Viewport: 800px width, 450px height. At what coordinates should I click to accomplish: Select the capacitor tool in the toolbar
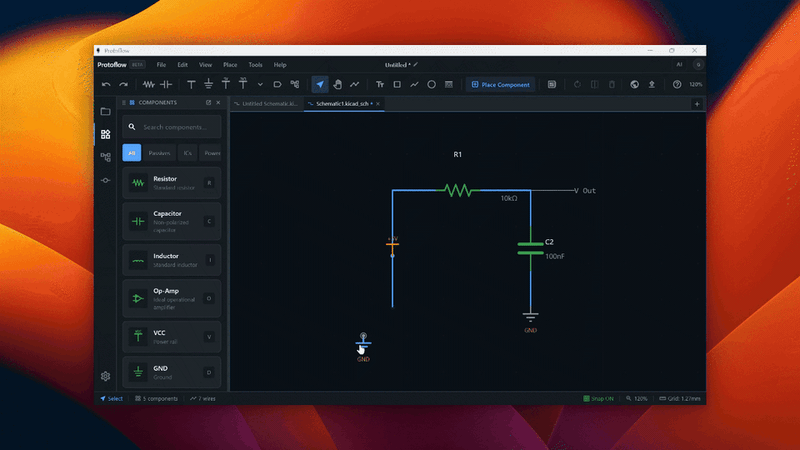pyautogui.click(x=166, y=85)
